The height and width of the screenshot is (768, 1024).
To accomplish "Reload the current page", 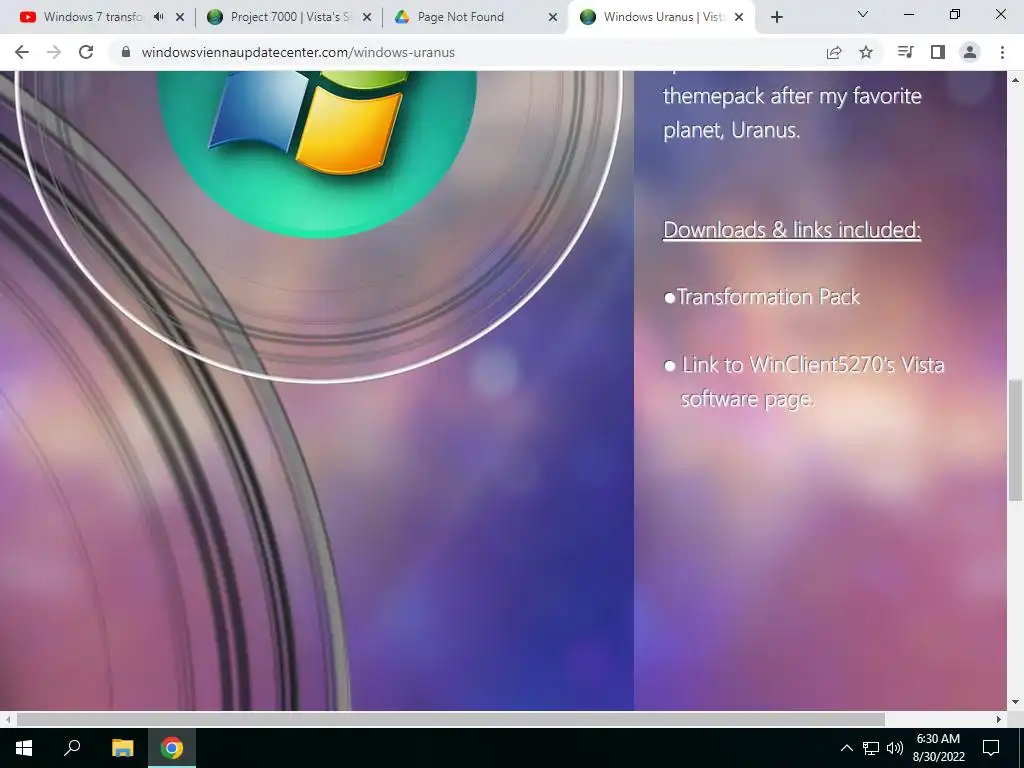I will 86,52.
